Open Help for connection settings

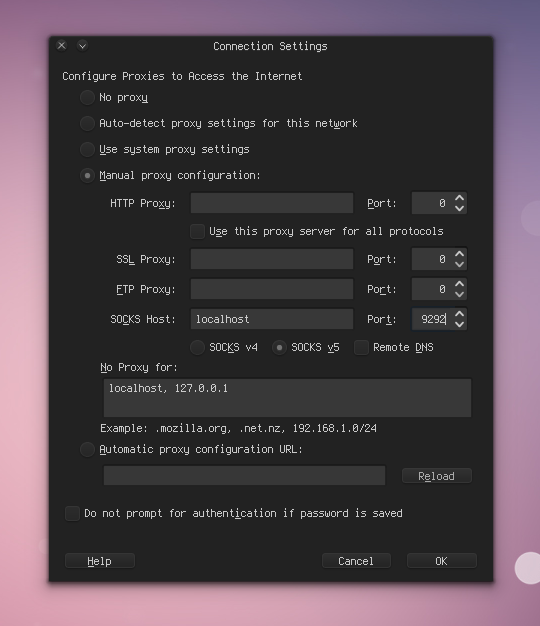tap(100, 561)
